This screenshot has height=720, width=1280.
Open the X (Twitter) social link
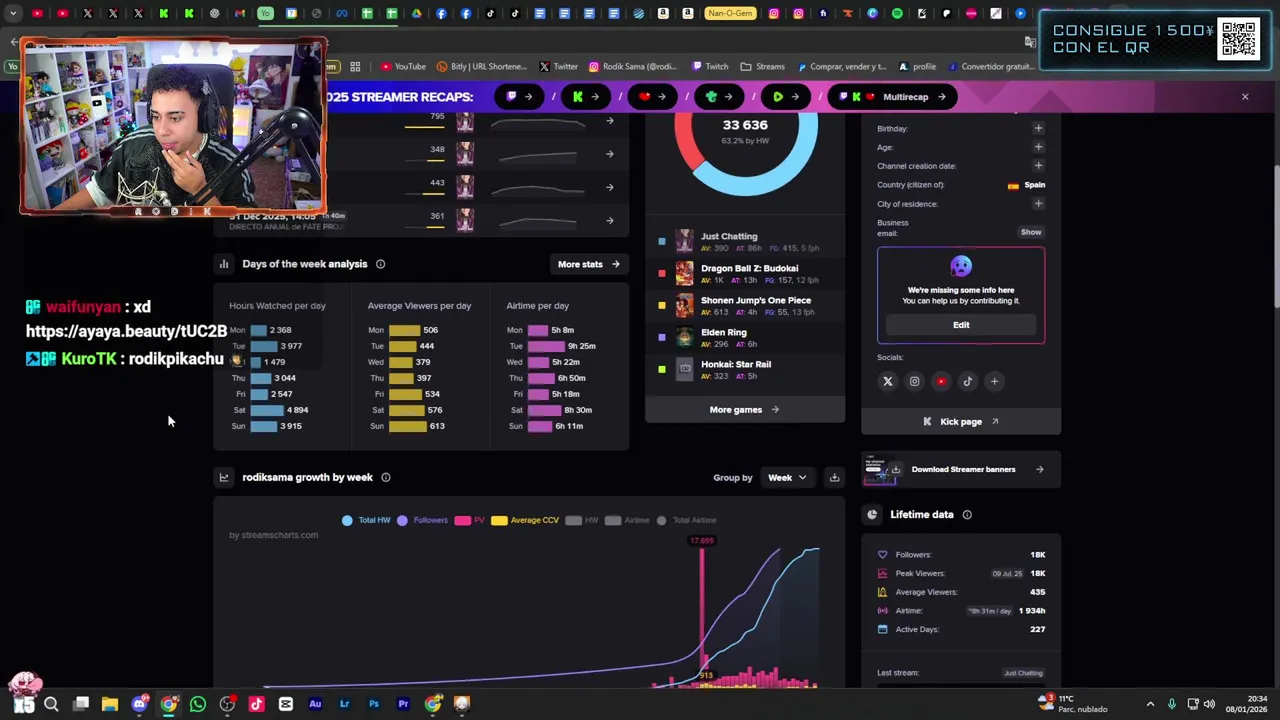pyautogui.click(x=888, y=381)
